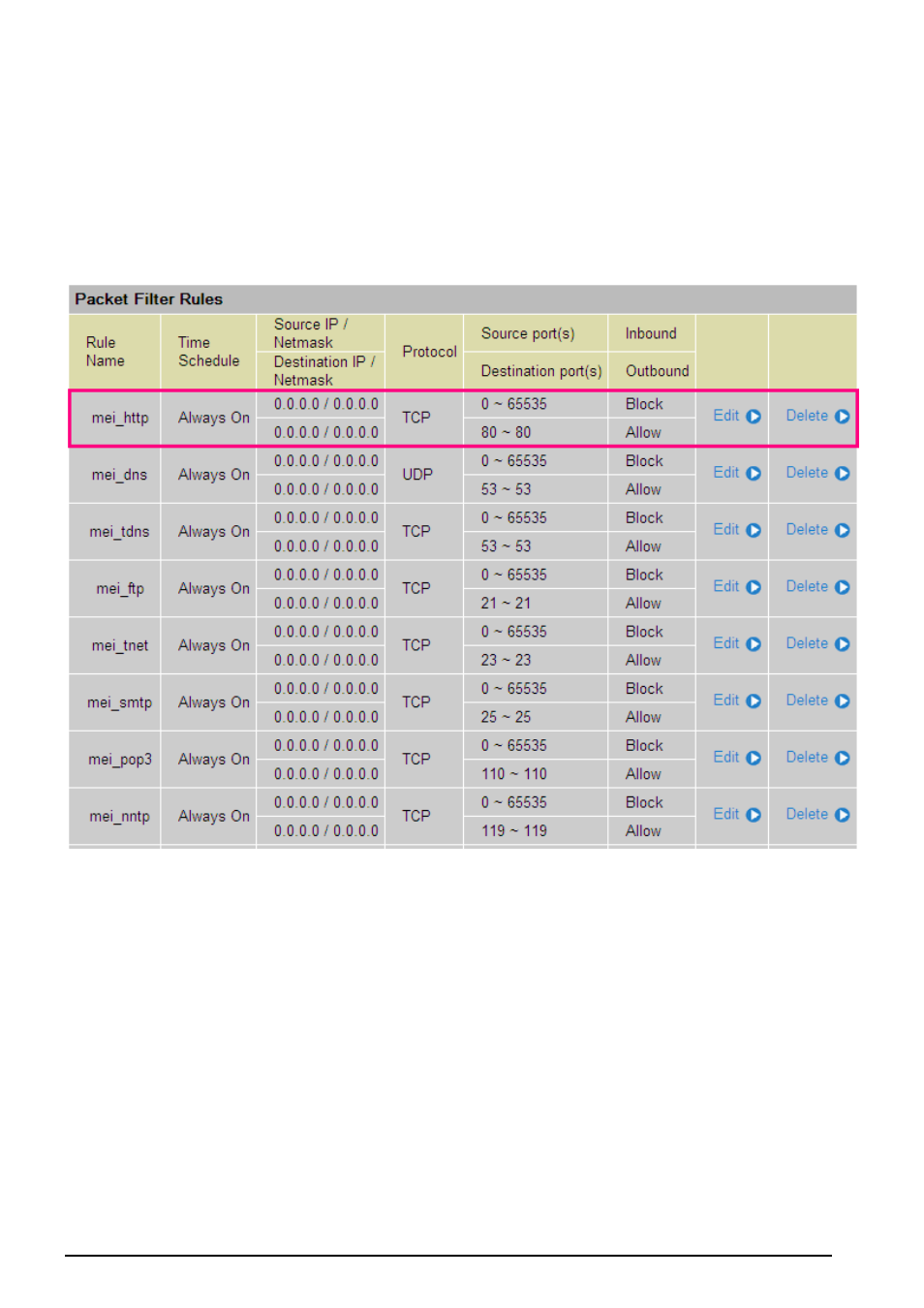Click the Edit arrow icon for mei_tnet
Viewport: 924px width, 1308px height.
coord(754,644)
